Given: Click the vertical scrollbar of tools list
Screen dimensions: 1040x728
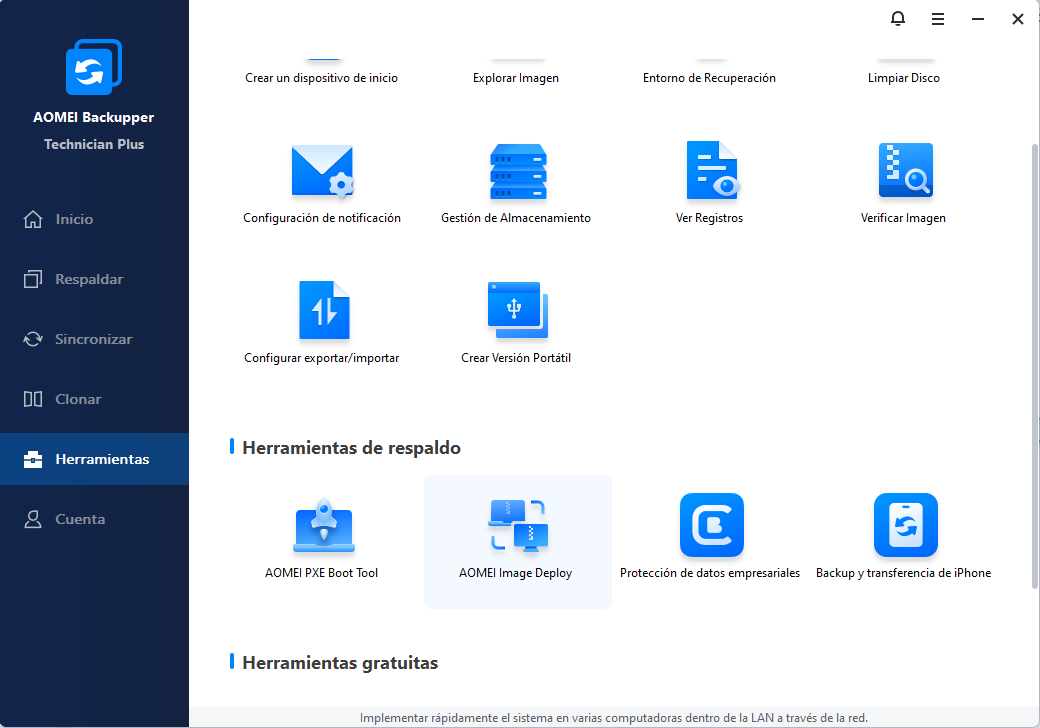Looking at the screenshot, I should coord(1035,365).
